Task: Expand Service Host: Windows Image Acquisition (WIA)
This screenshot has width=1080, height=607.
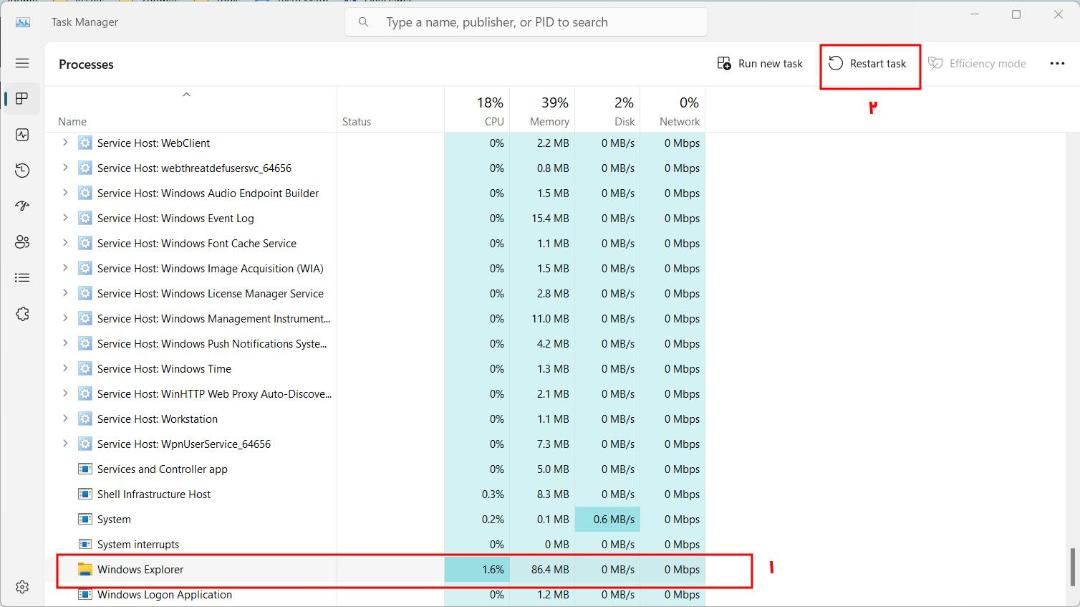Action: tap(65, 268)
